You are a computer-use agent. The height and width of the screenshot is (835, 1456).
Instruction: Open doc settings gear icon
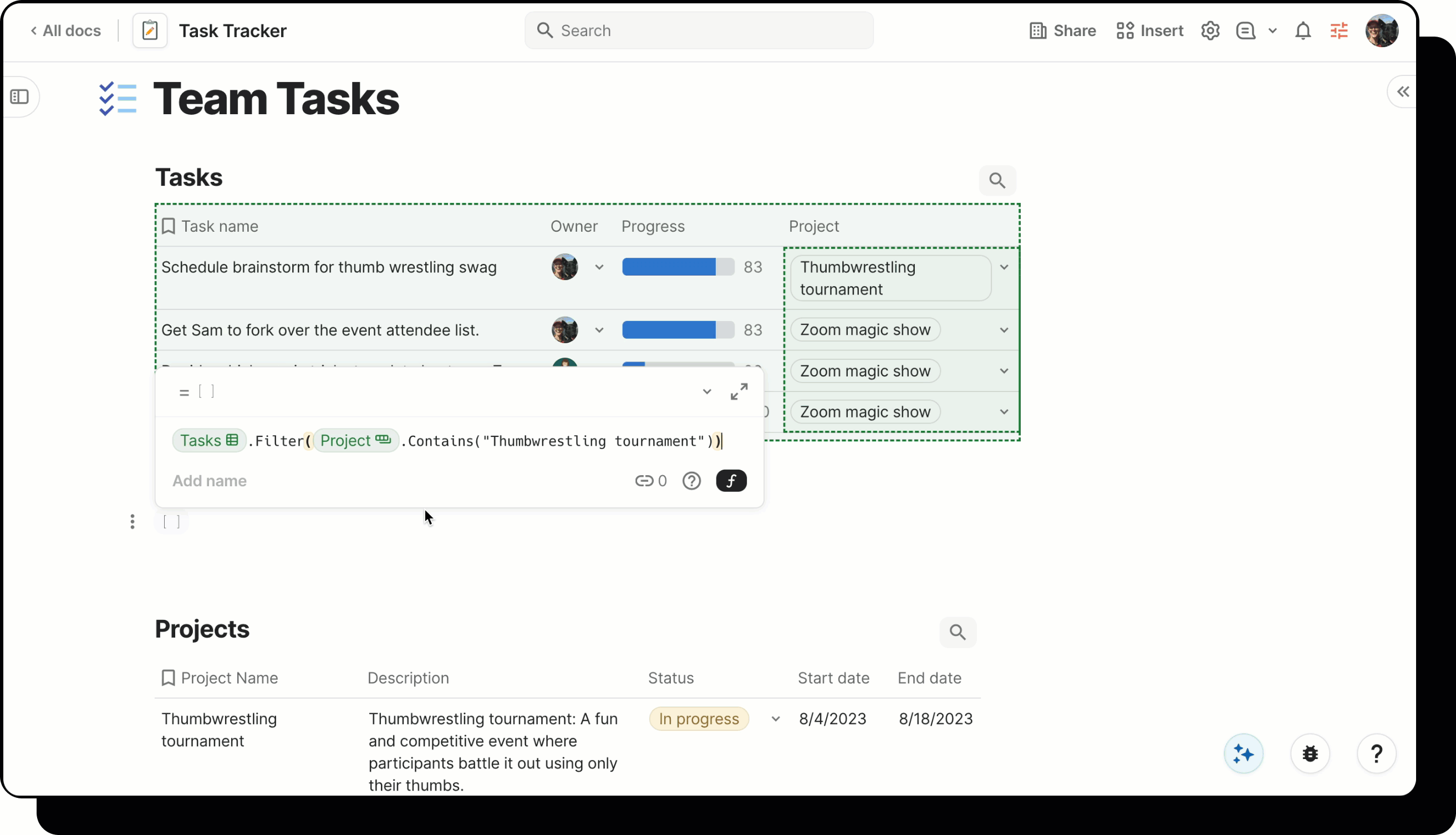click(1209, 30)
